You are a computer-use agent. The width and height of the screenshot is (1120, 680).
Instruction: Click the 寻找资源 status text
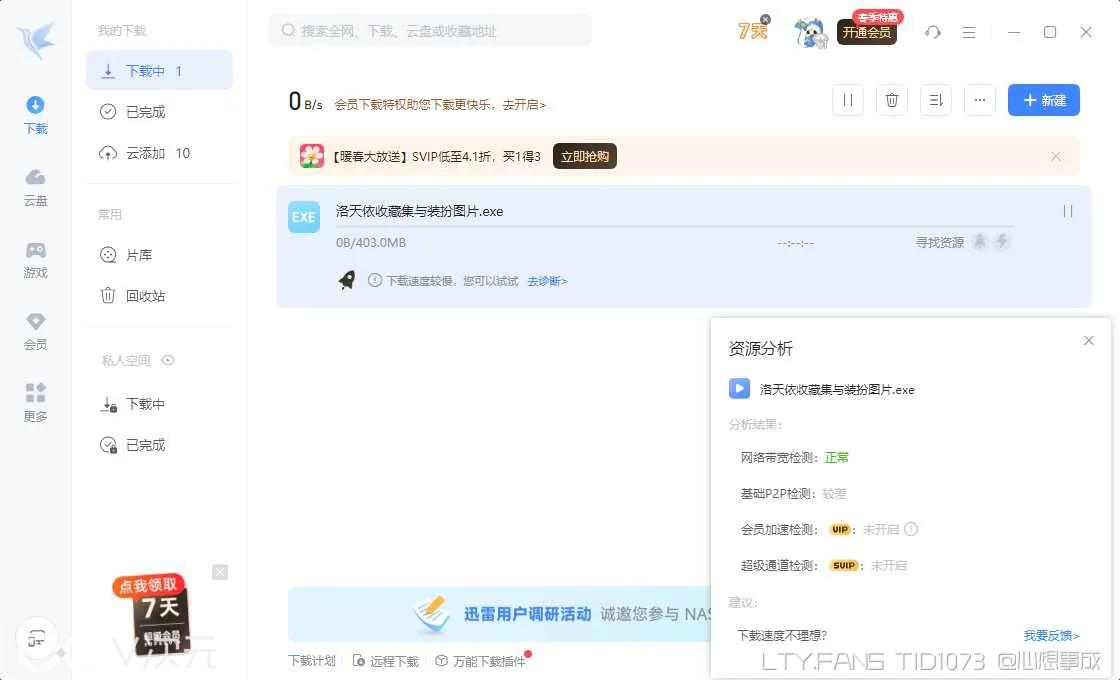click(939, 243)
